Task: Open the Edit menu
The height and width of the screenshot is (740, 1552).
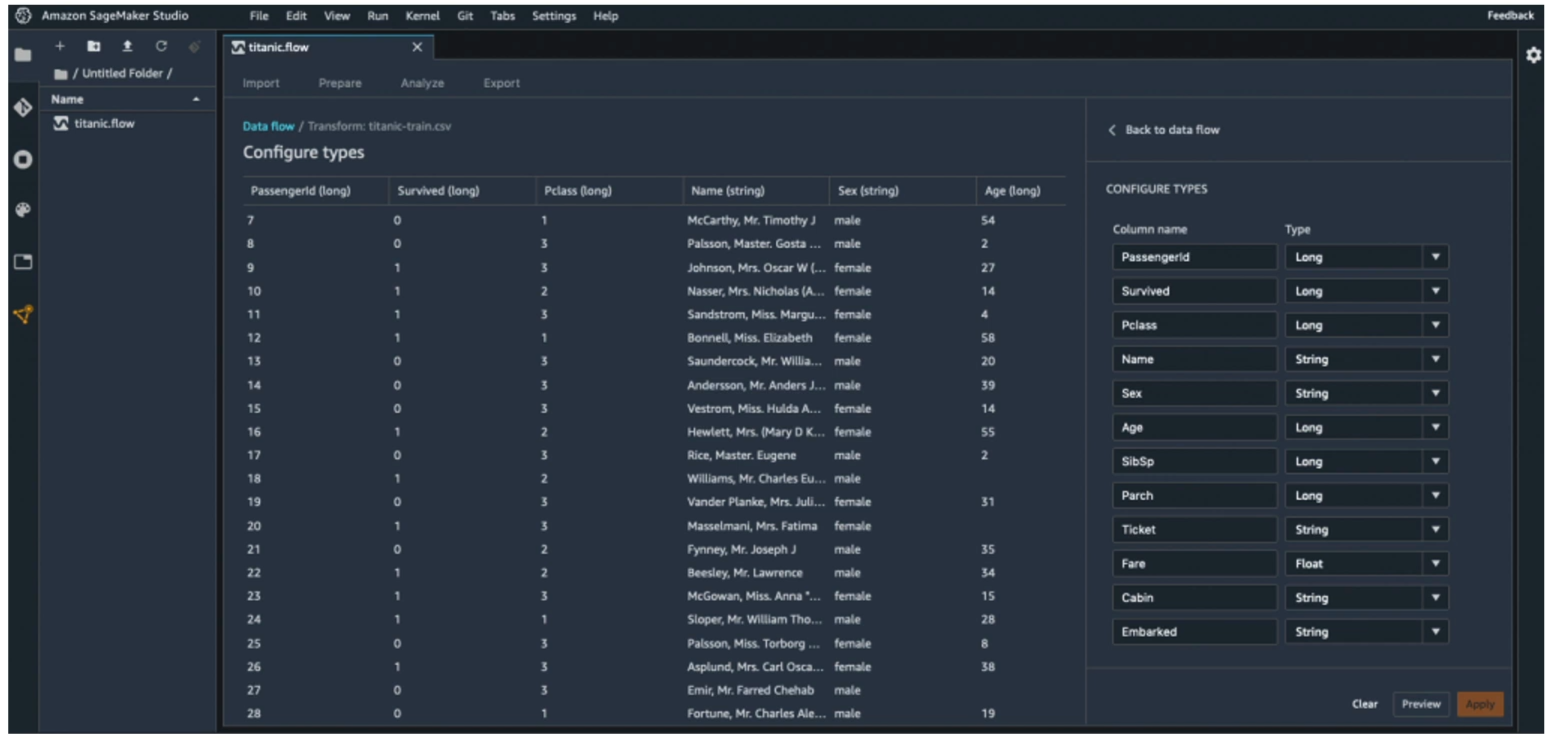Action: [x=296, y=16]
